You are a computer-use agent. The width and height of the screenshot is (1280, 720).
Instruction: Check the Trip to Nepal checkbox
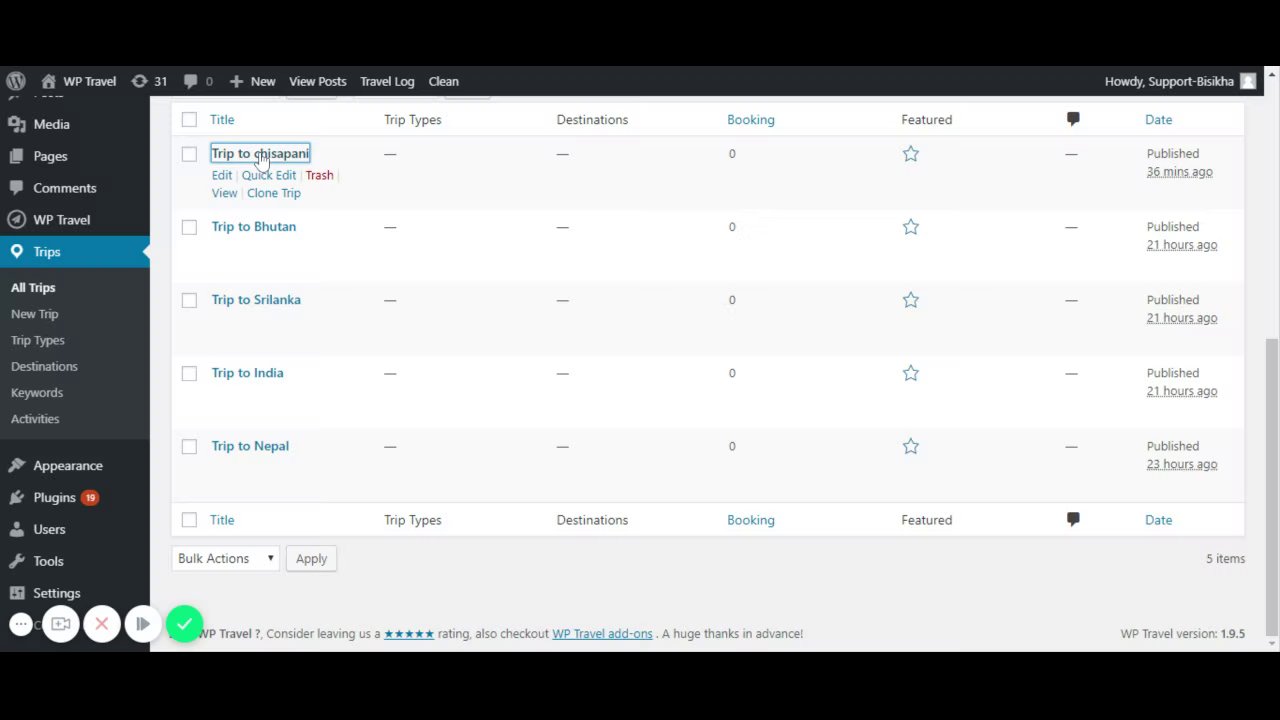point(189,446)
